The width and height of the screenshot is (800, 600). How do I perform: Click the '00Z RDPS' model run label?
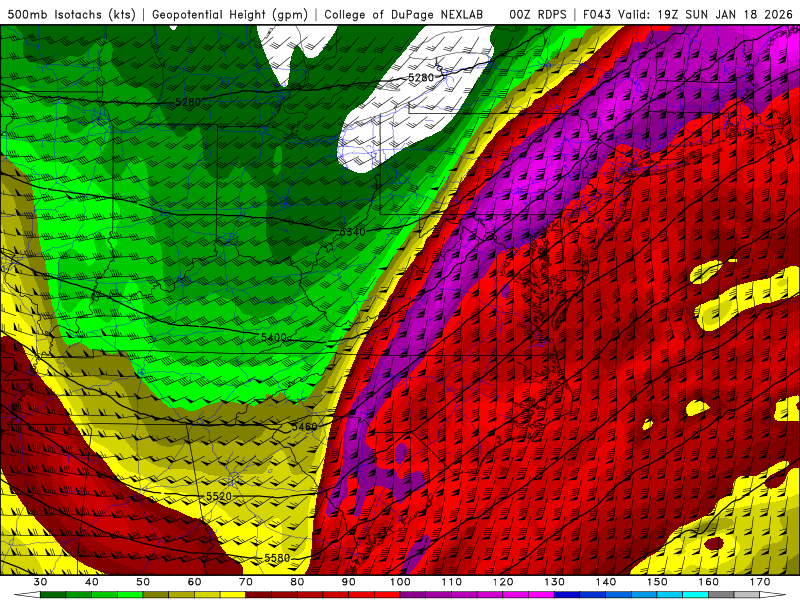[538, 14]
